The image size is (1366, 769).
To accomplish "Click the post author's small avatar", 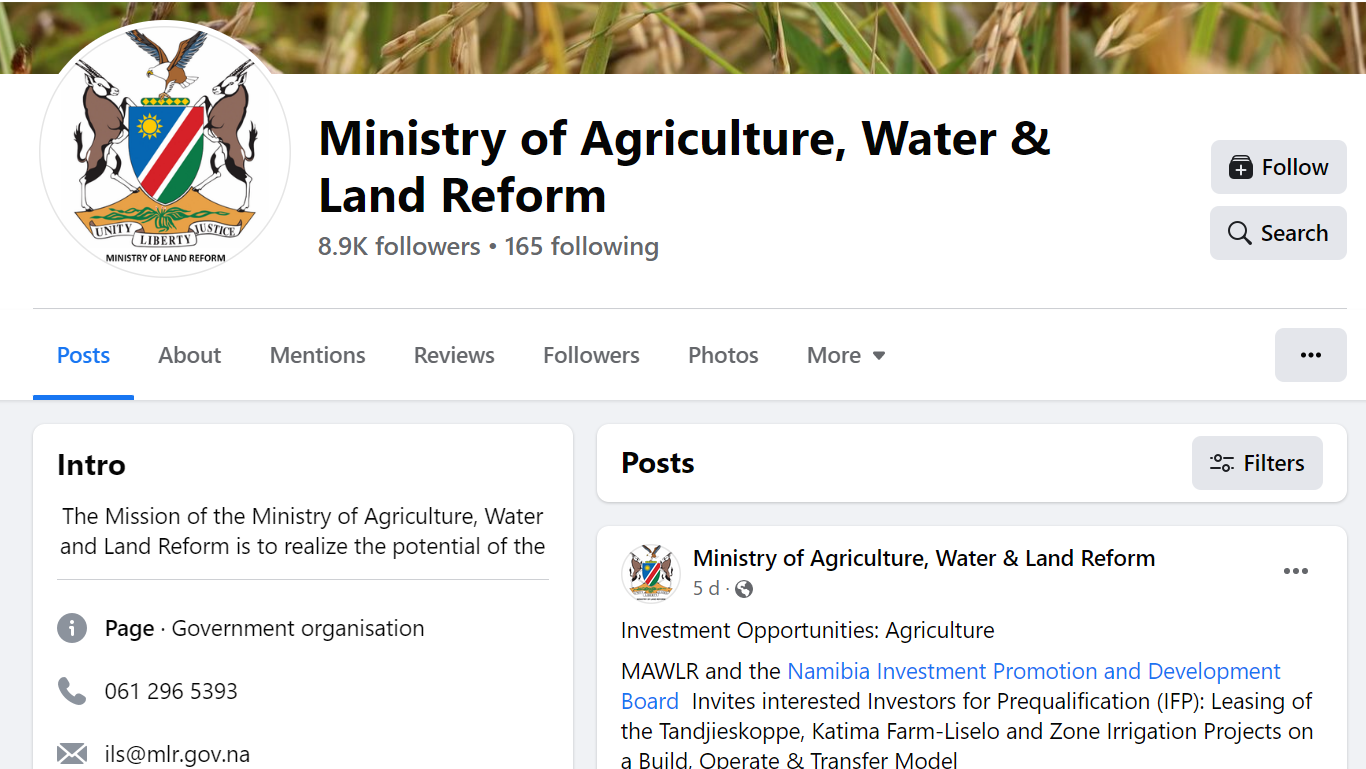I will pos(651,573).
